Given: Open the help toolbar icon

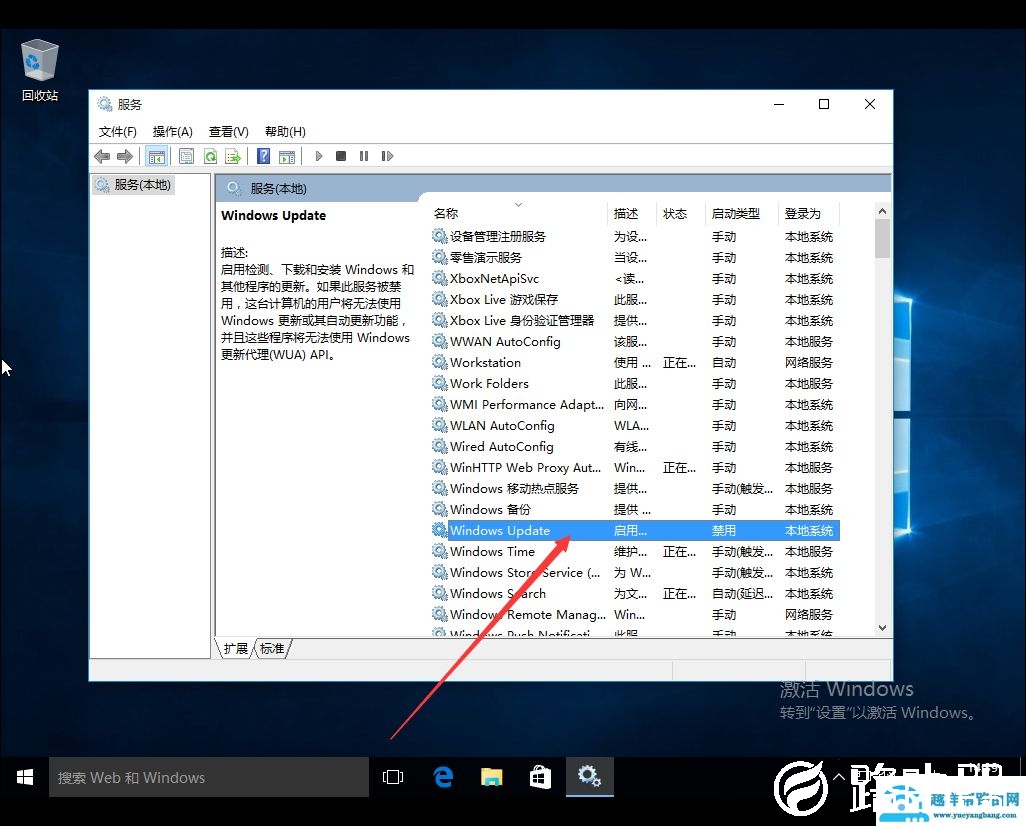Looking at the screenshot, I should [264, 156].
